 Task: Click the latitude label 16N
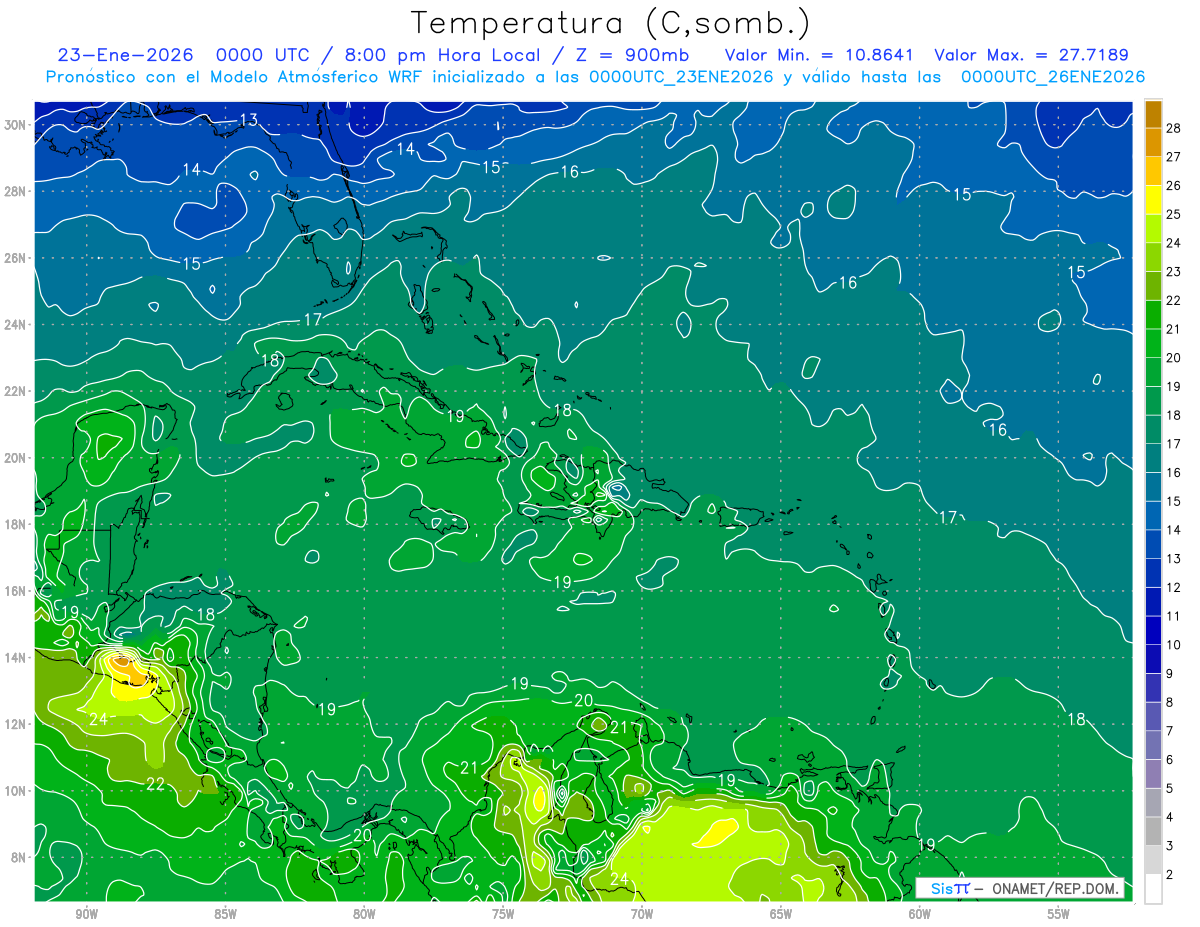click(17, 591)
